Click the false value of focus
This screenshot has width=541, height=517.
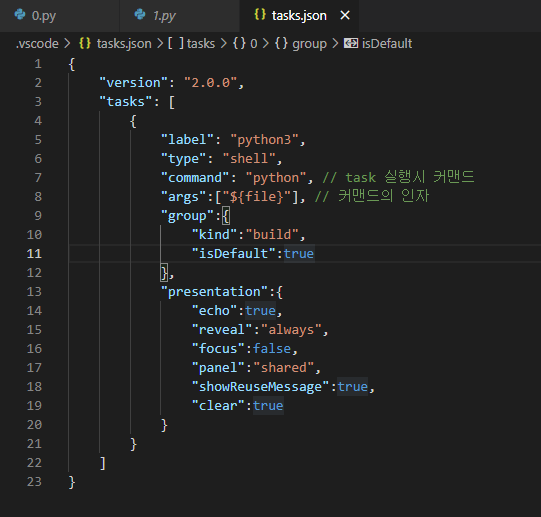click(x=272, y=349)
